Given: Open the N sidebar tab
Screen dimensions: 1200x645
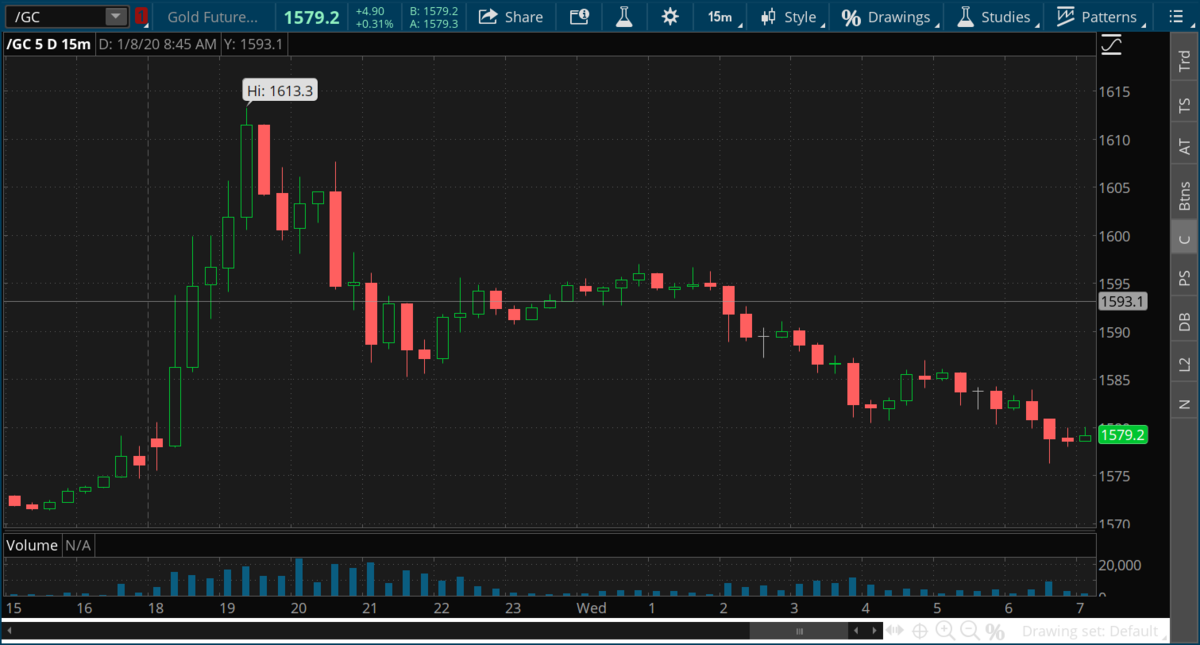Looking at the screenshot, I should click(1185, 404).
